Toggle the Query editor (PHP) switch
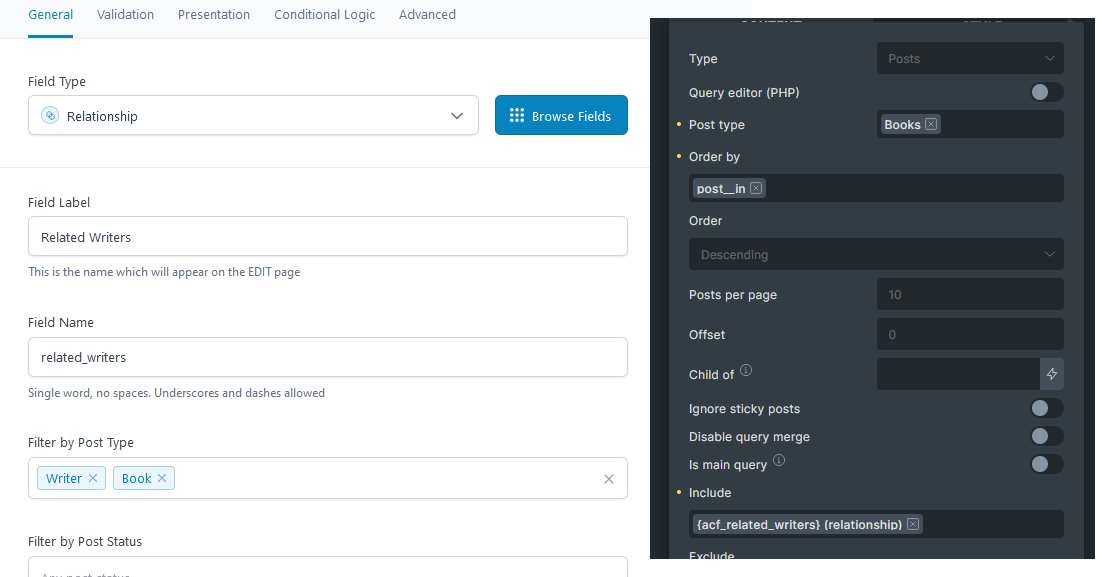 (1046, 93)
